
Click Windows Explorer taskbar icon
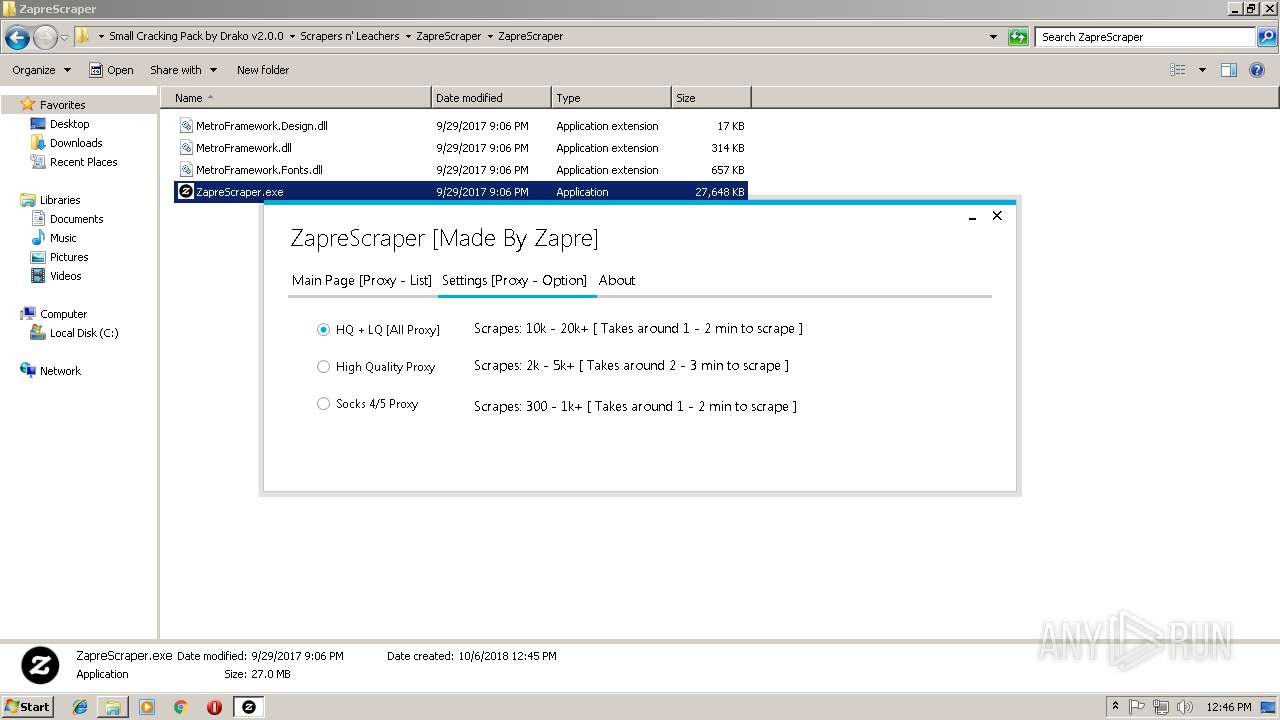(x=113, y=707)
